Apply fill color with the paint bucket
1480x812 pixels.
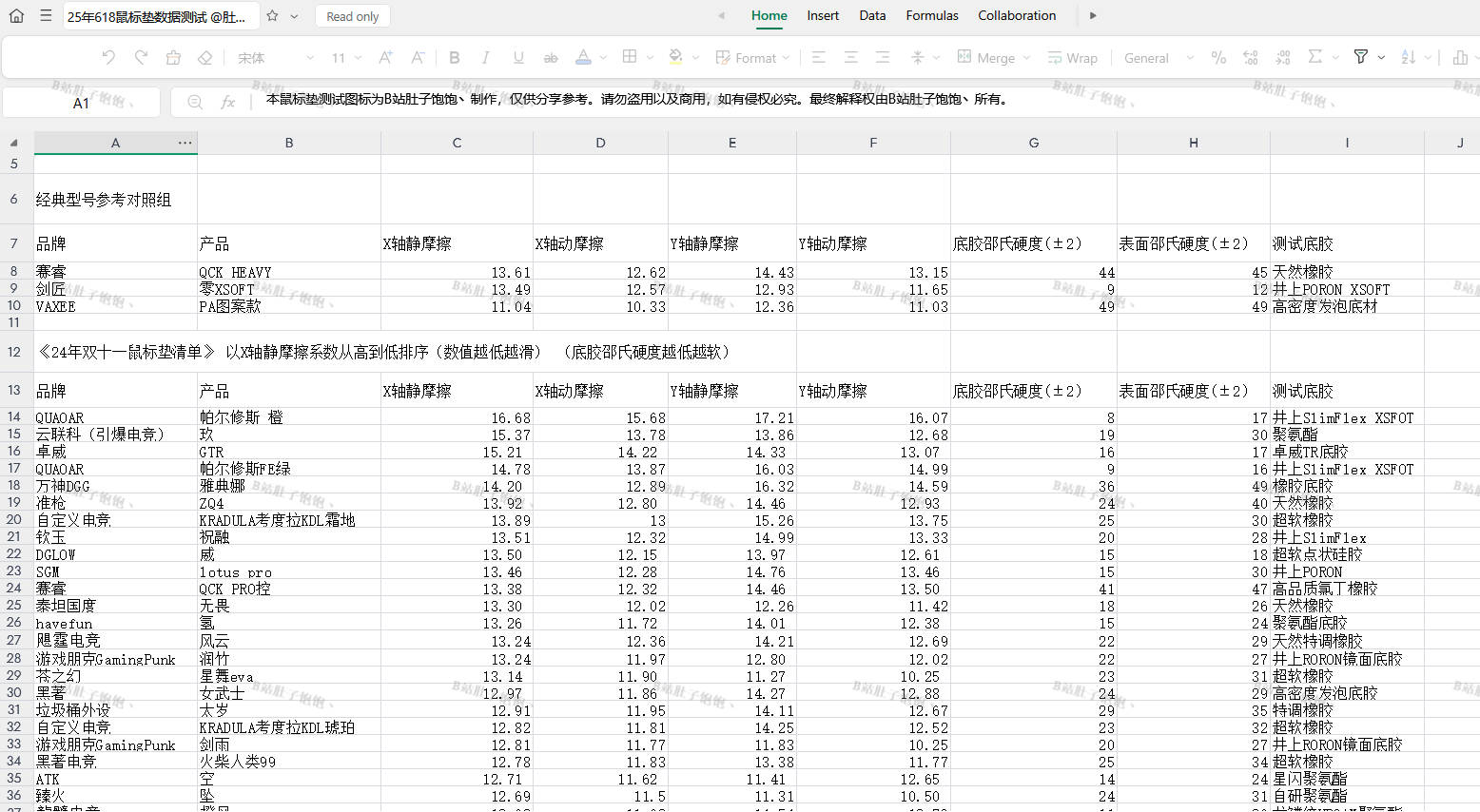tap(675, 58)
